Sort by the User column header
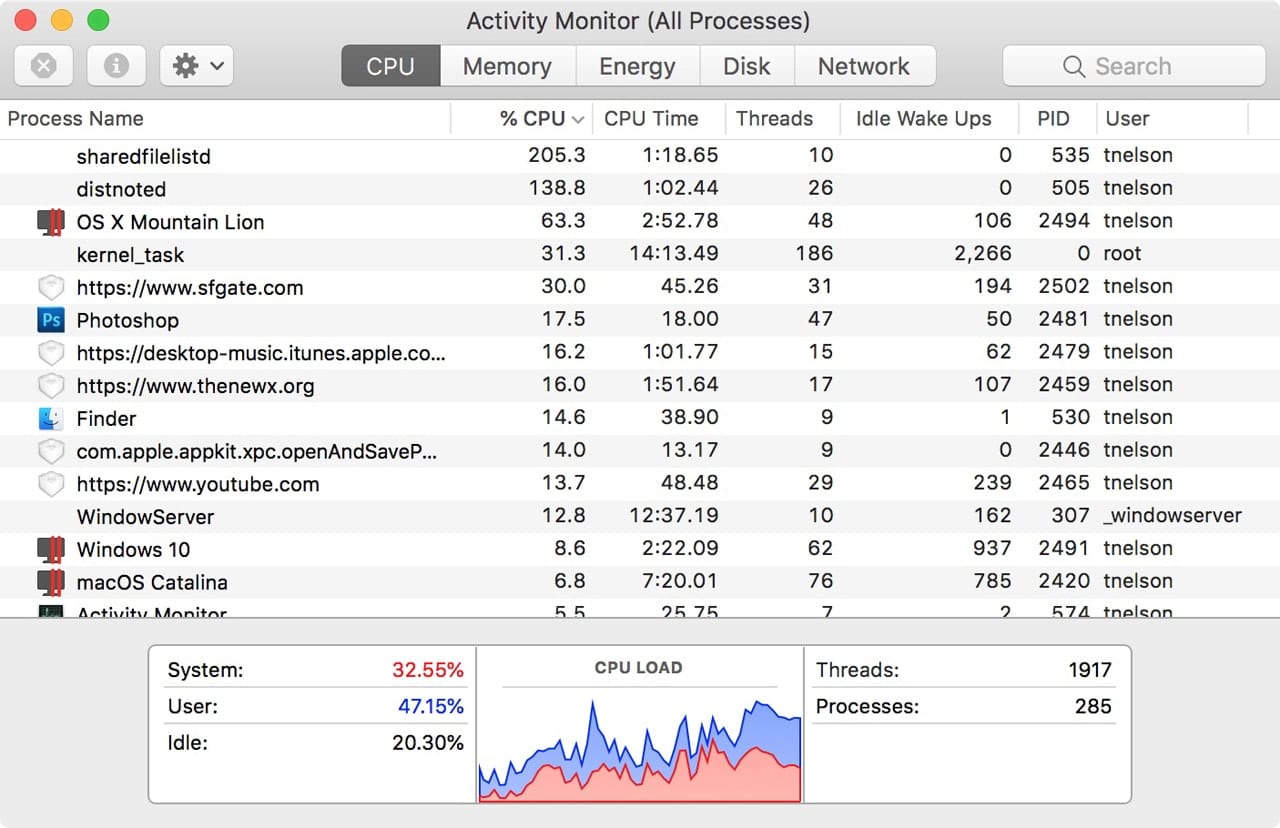Viewport: 1280px width, 828px height. click(x=1172, y=118)
